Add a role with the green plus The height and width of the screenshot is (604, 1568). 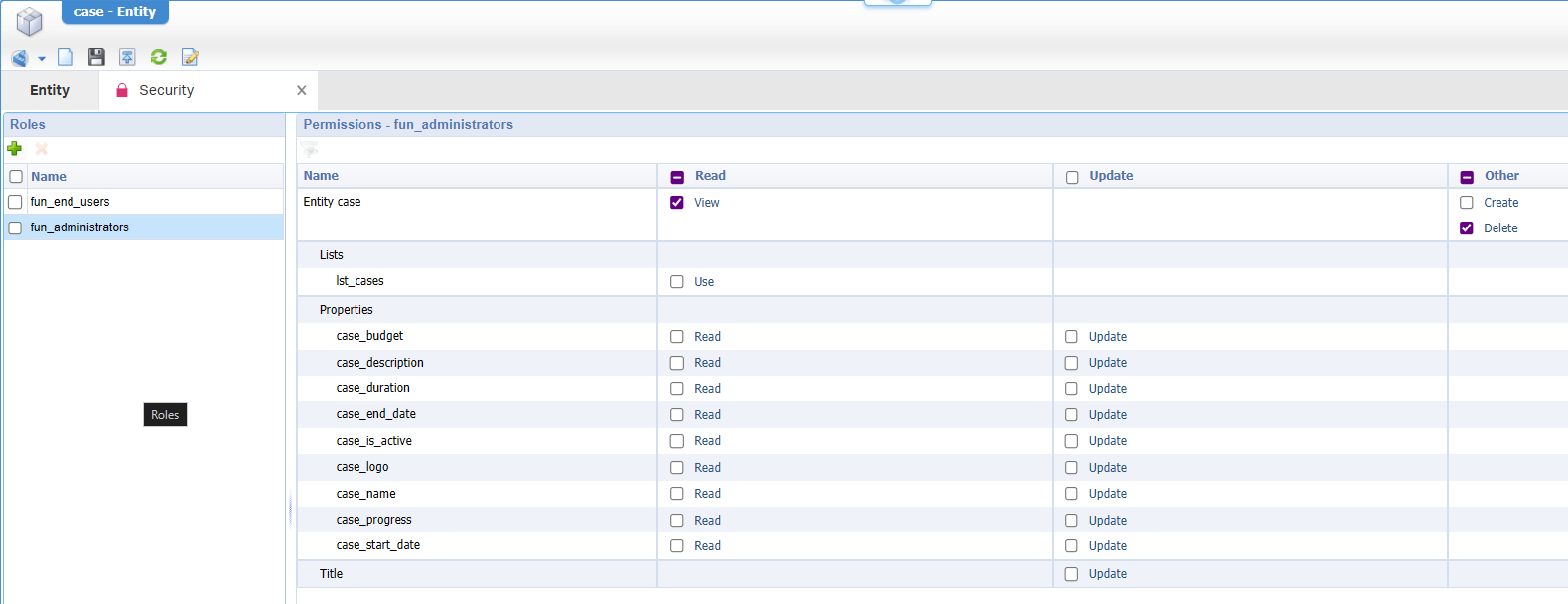tap(15, 148)
